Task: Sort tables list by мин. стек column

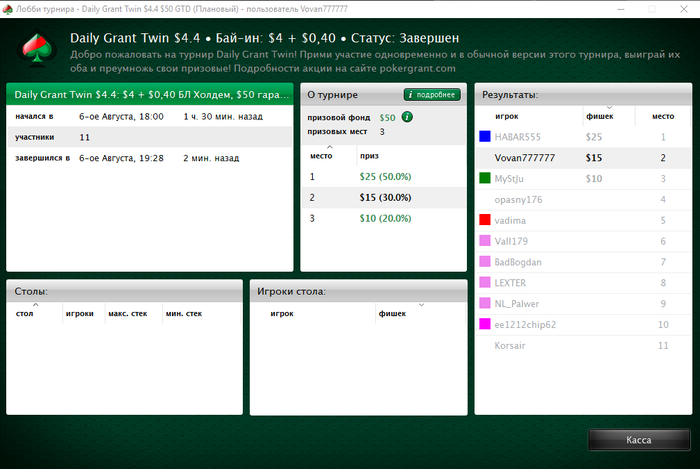Action: (x=201, y=313)
